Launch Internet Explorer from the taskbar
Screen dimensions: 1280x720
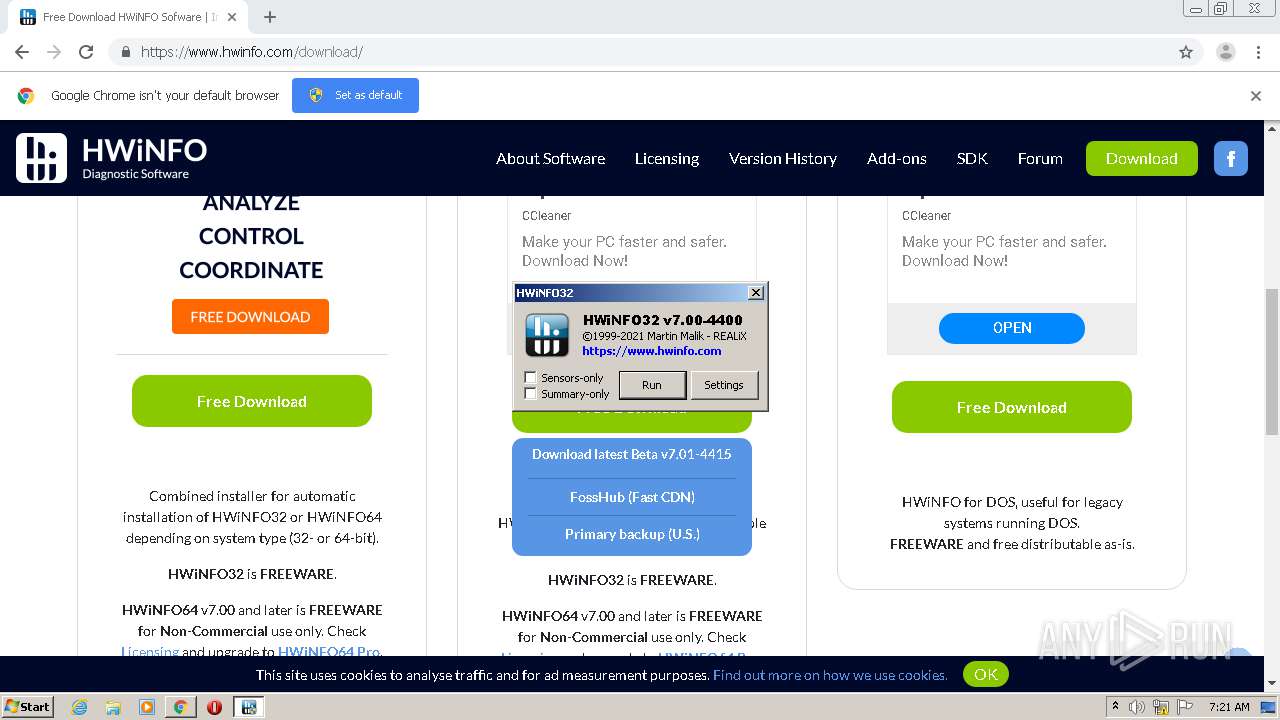[80, 707]
